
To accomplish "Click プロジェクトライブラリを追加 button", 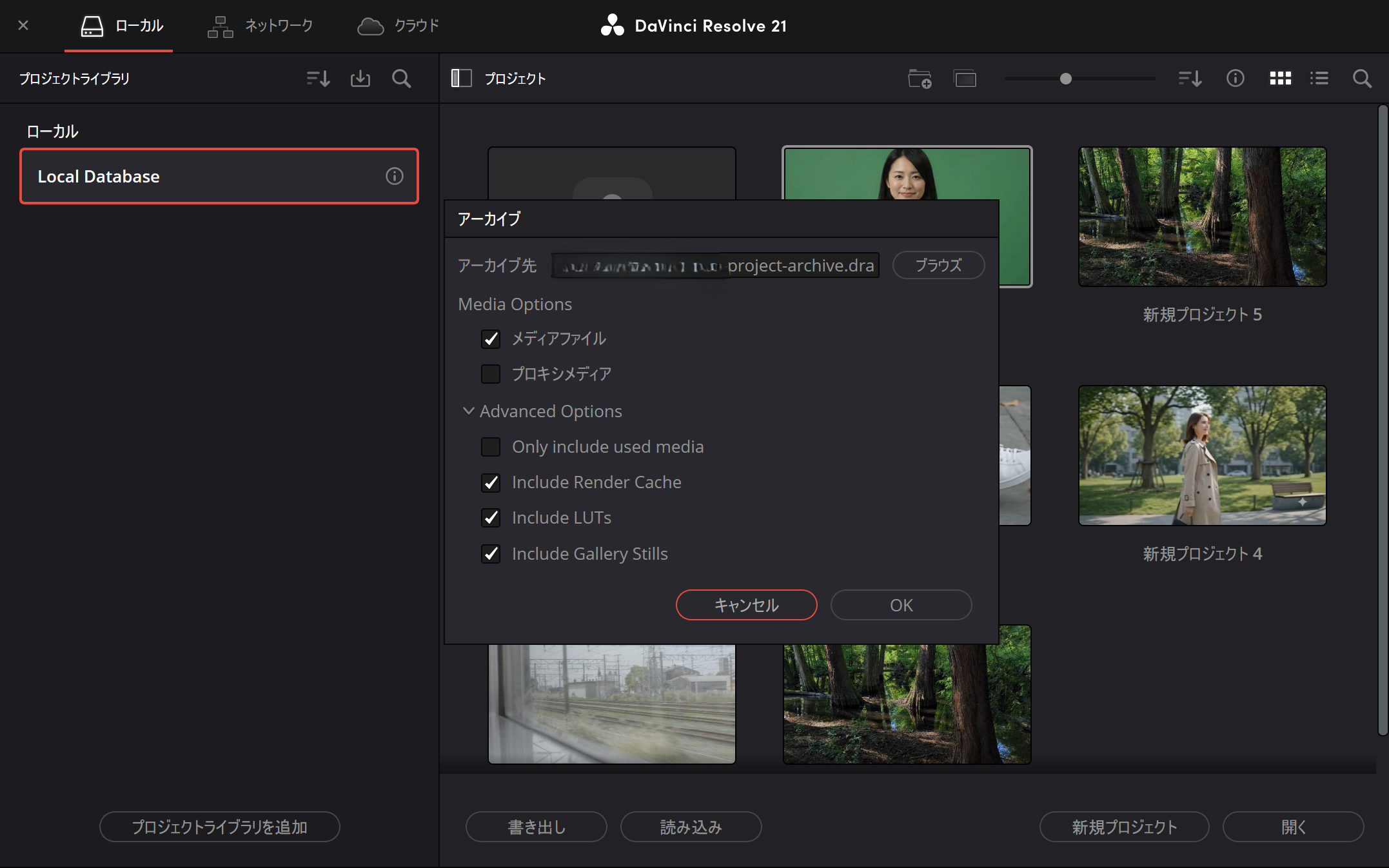I will point(219,827).
